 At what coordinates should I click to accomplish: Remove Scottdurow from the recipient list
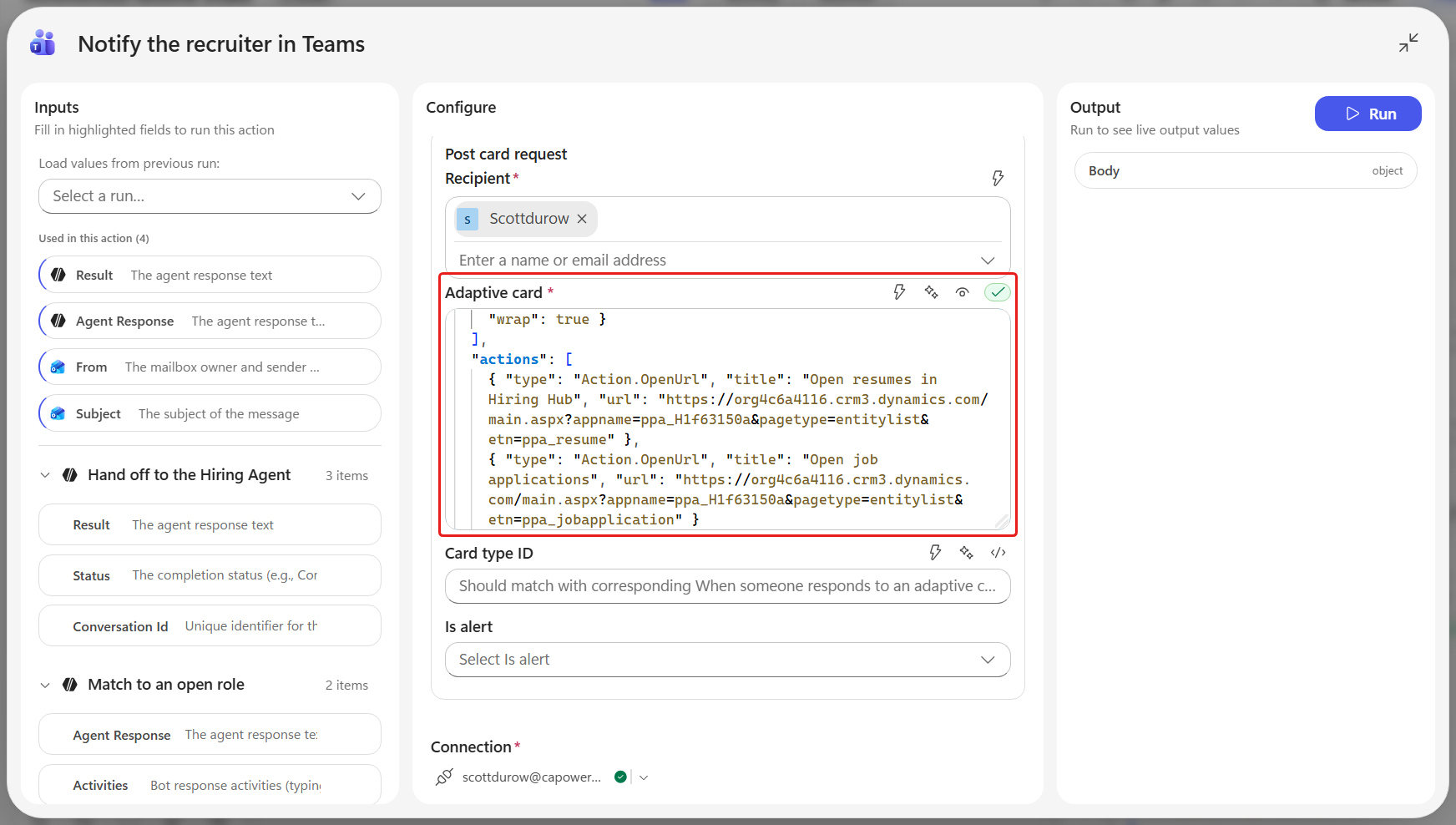click(x=582, y=219)
